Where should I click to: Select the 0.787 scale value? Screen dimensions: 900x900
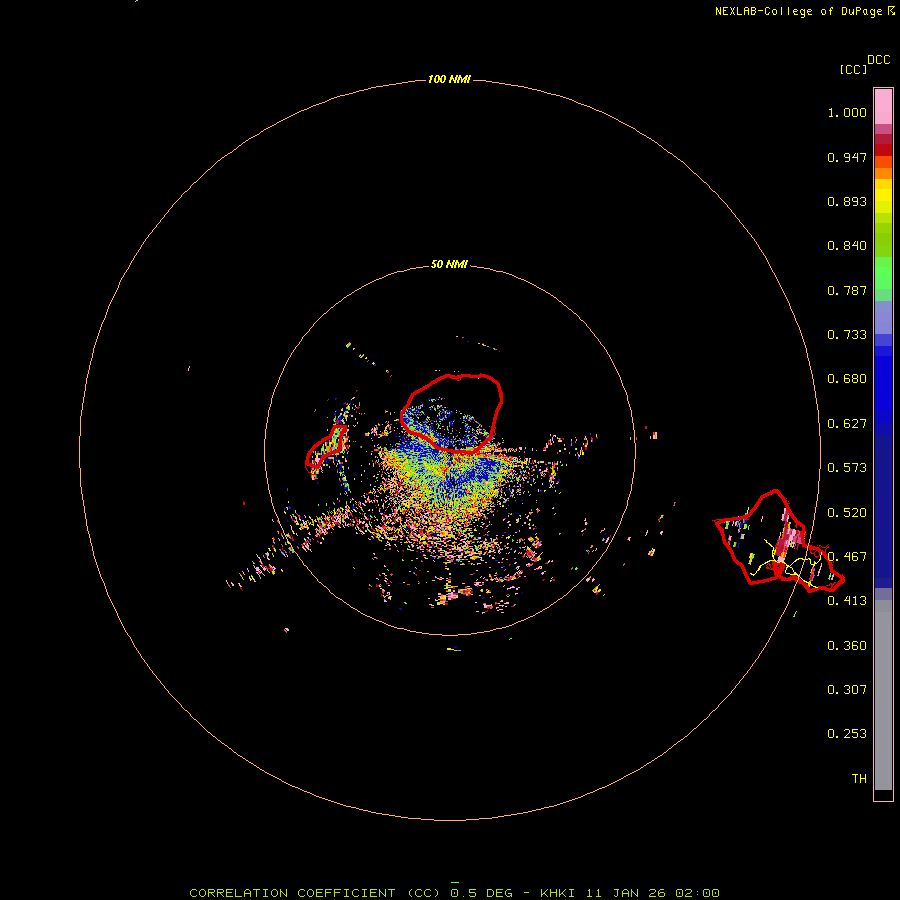(847, 290)
